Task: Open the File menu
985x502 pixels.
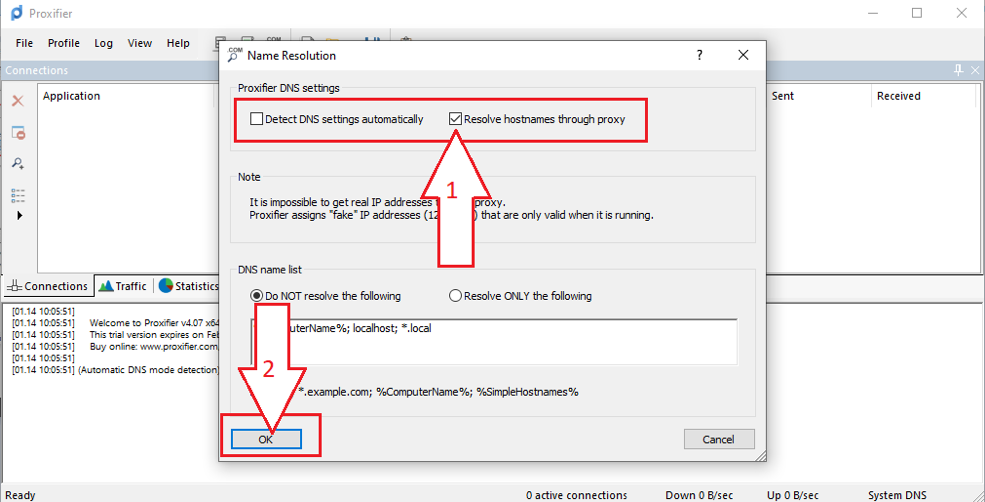Action: click(x=24, y=43)
